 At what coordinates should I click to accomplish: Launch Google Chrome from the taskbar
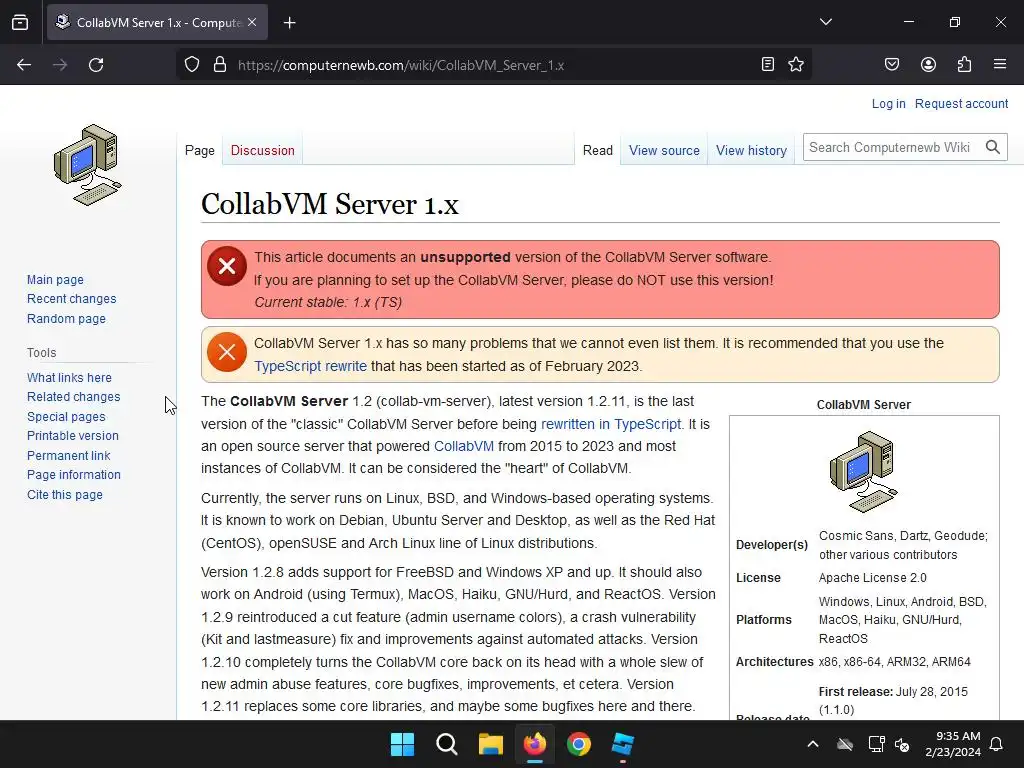click(579, 744)
